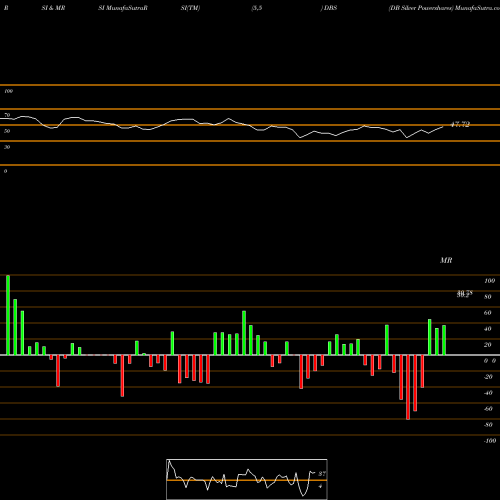Click the deepest red MR bar near -80
This screenshot has height=500, width=500.
click(x=408, y=387)
